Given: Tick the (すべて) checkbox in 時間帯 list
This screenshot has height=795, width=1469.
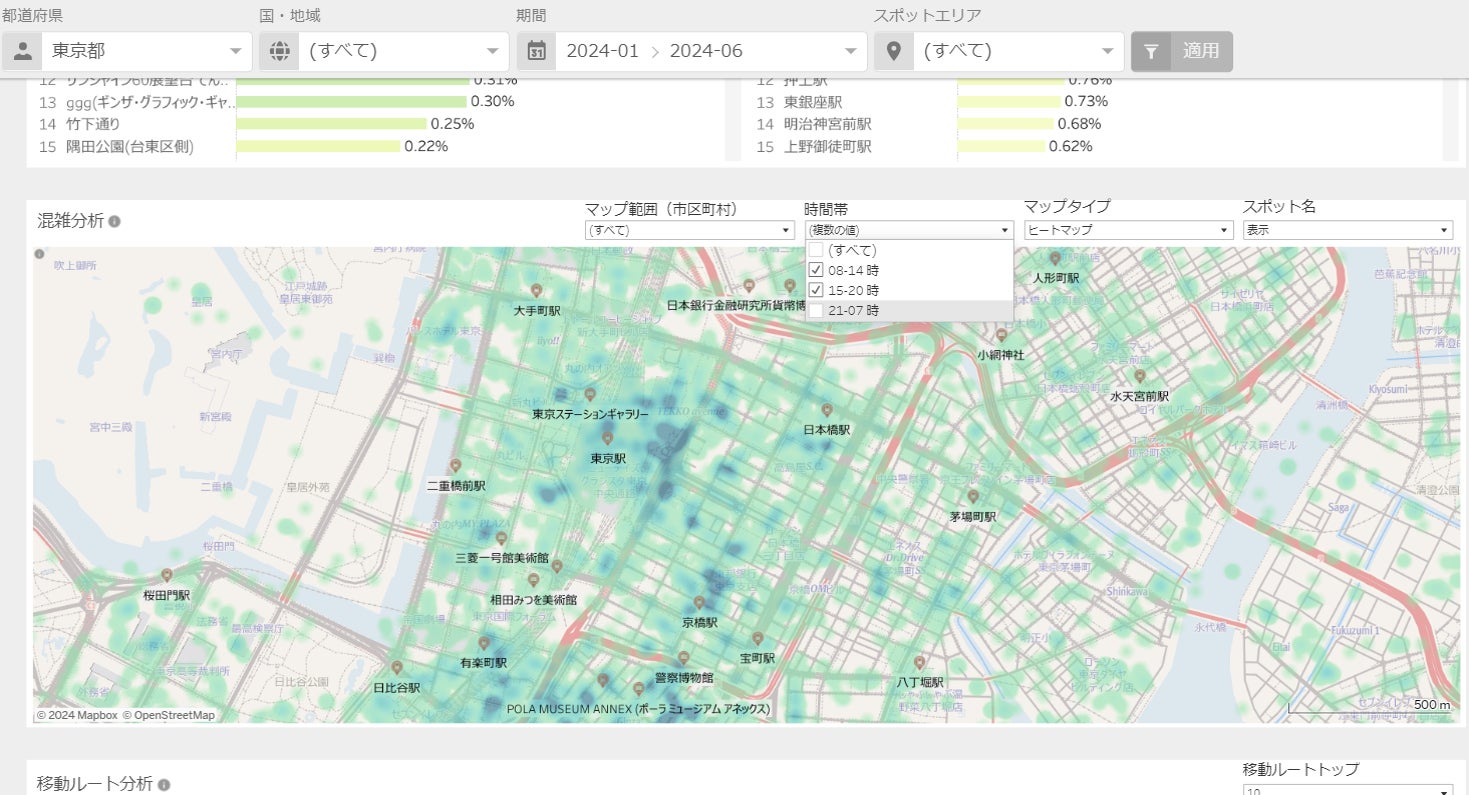Looking at the screenshot, I should pos(816,250).
